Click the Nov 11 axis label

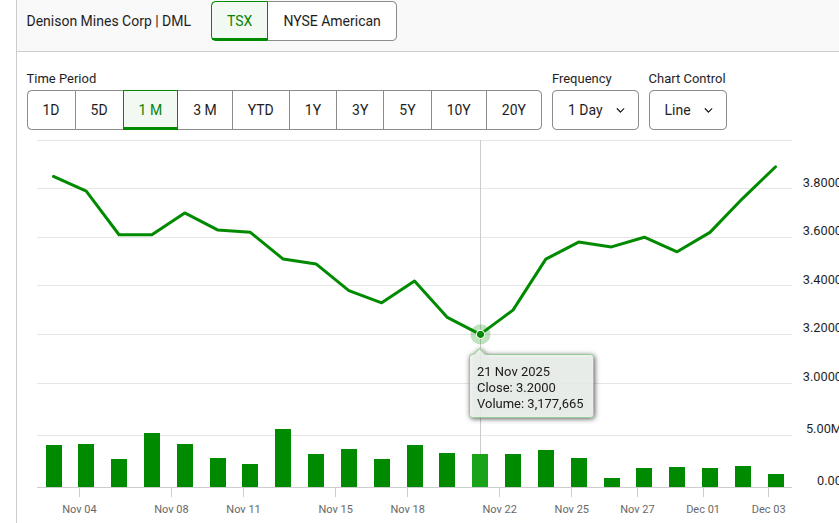(x=243, y=509)
